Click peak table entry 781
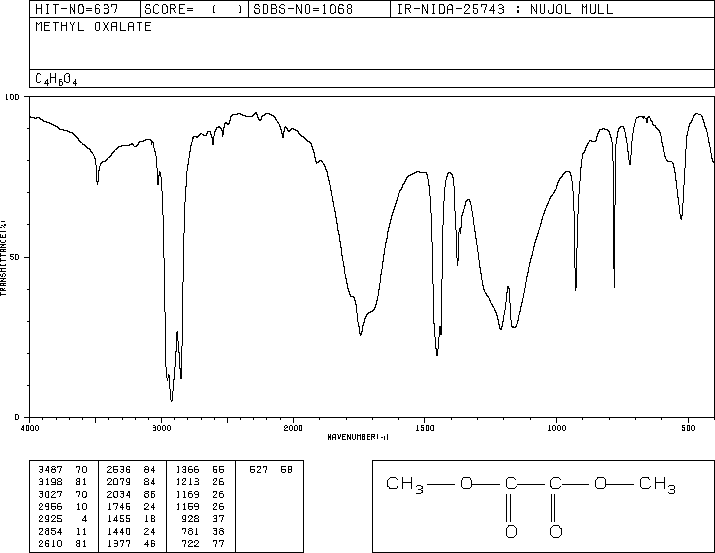The width and height of the screenshot is (715, 553). pos(191,531)
